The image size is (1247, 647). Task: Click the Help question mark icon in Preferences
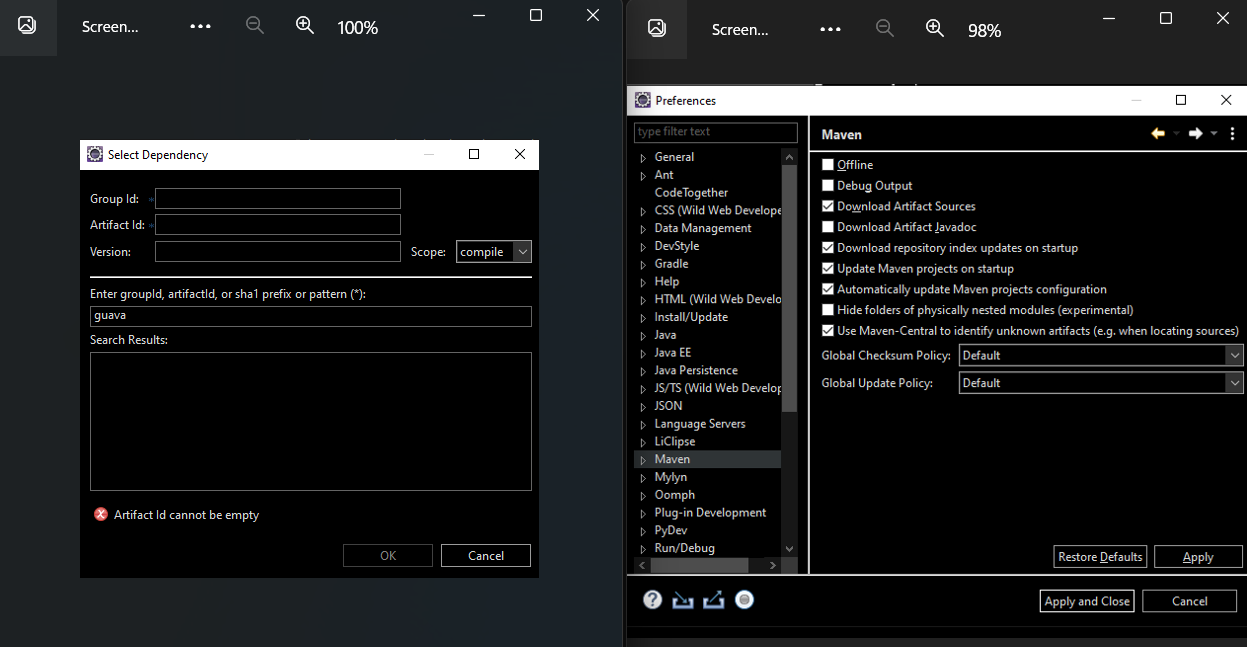click(652, 600)
